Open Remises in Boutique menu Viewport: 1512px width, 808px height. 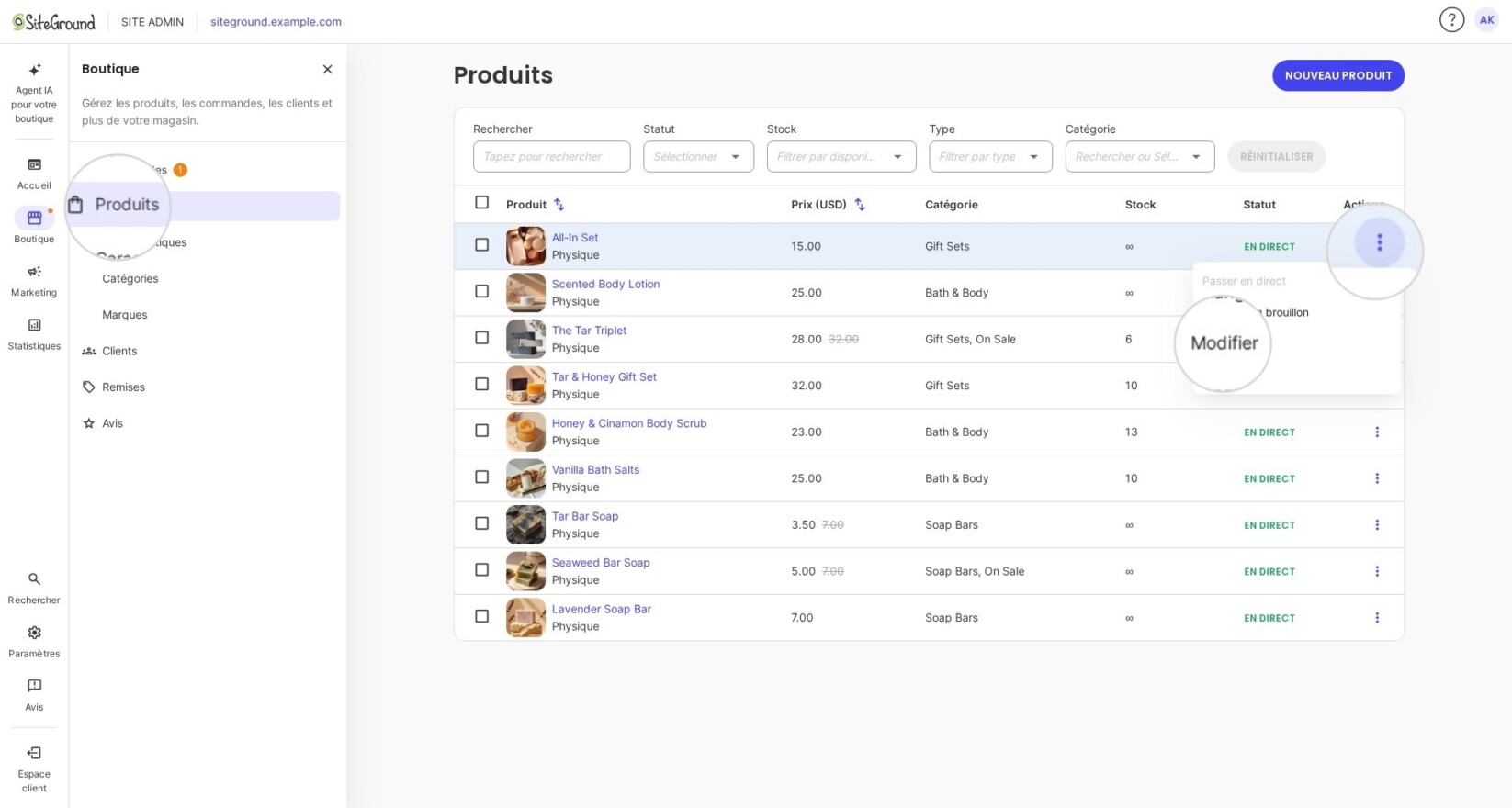pyautogui.click(x=123, y=387)
